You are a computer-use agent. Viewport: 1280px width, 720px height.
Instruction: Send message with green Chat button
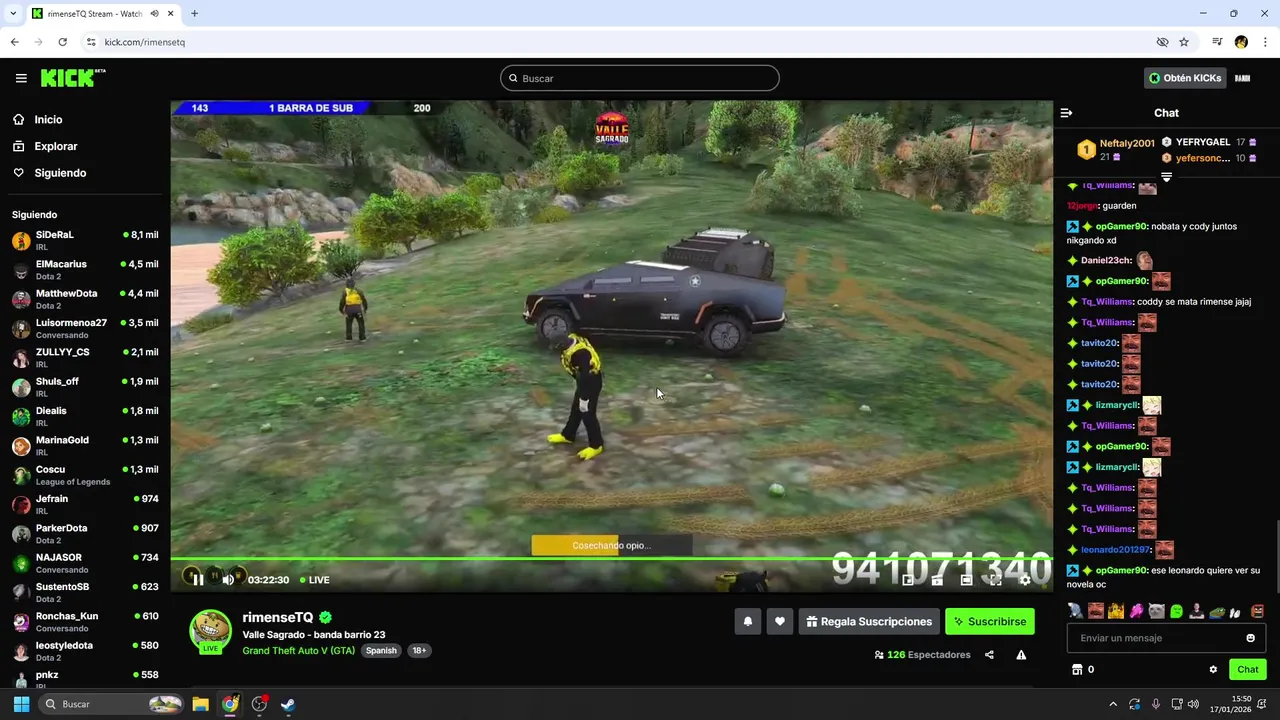click(x=1248, y=670)
